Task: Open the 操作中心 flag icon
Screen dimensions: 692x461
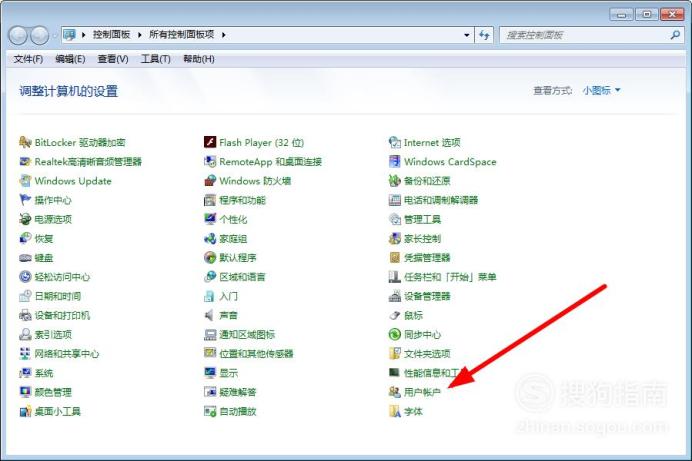Action: click(x=26, y=200)
